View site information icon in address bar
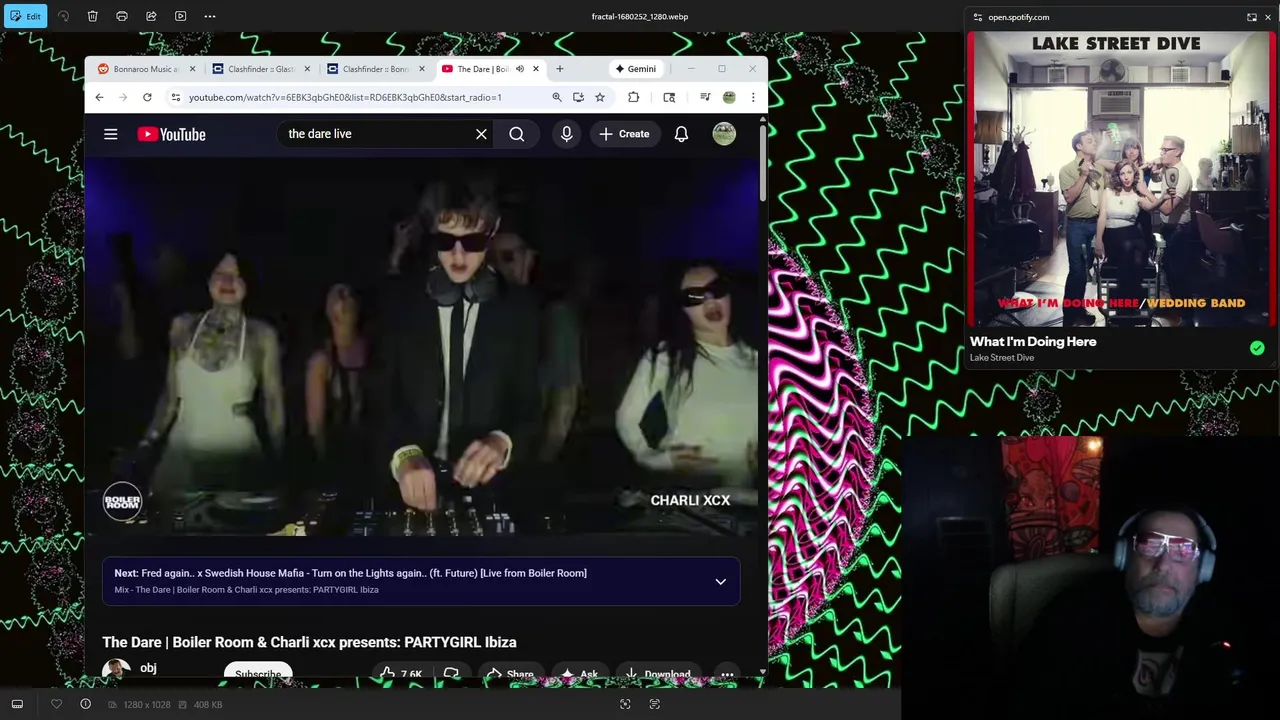The width and height of the screenshot is (1280, 720). 175,97
